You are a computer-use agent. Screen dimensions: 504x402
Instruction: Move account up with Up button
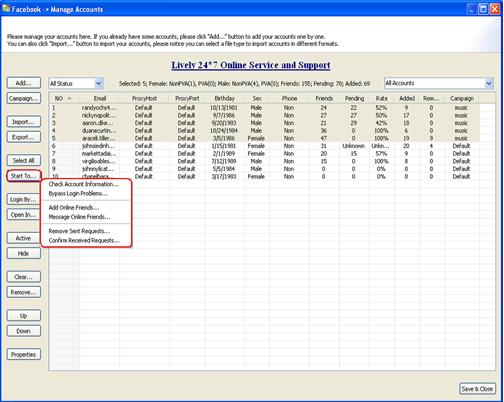(x=24, y=315)
